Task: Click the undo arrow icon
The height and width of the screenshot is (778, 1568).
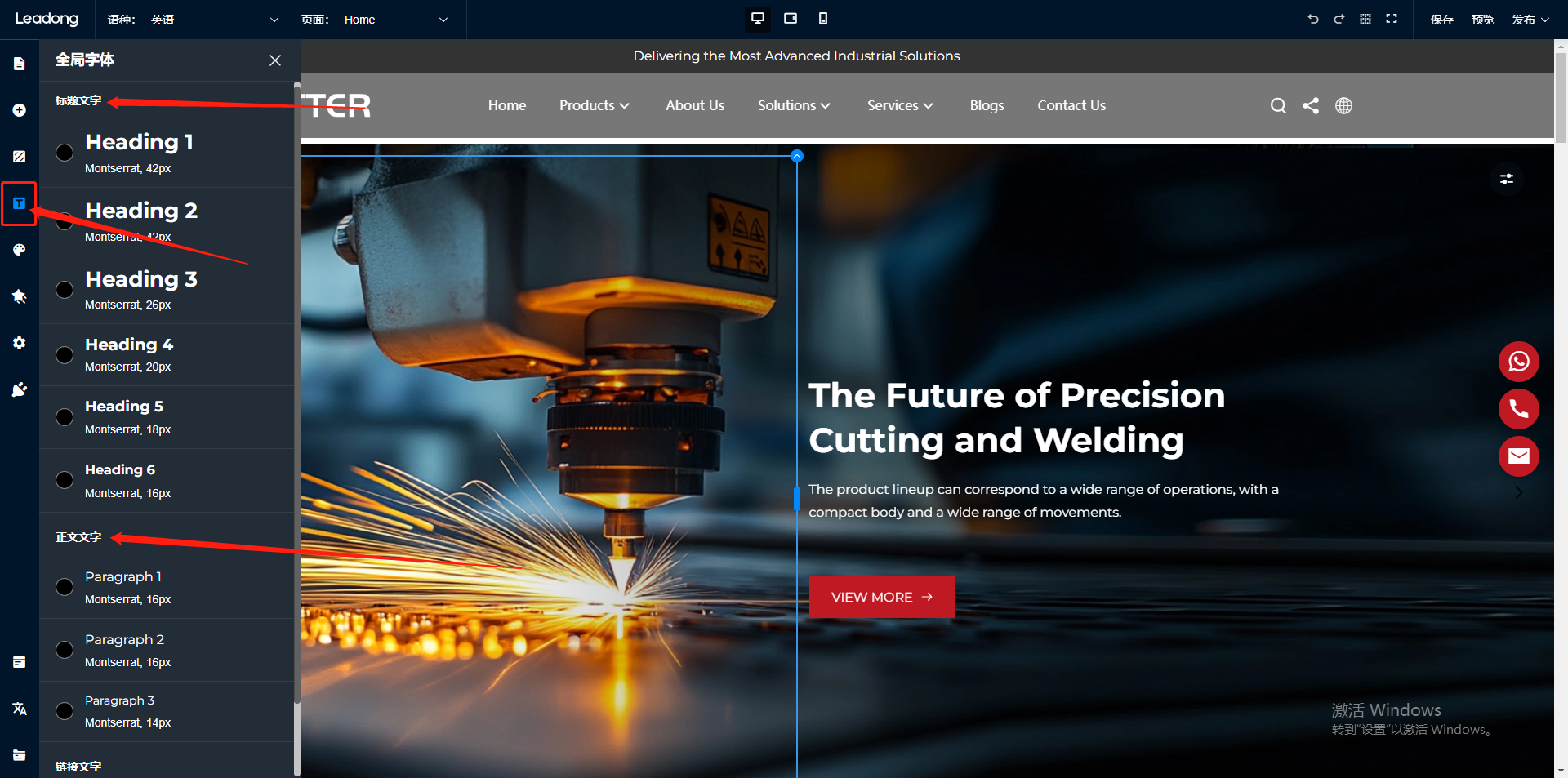Action: tap(1313, 19)
